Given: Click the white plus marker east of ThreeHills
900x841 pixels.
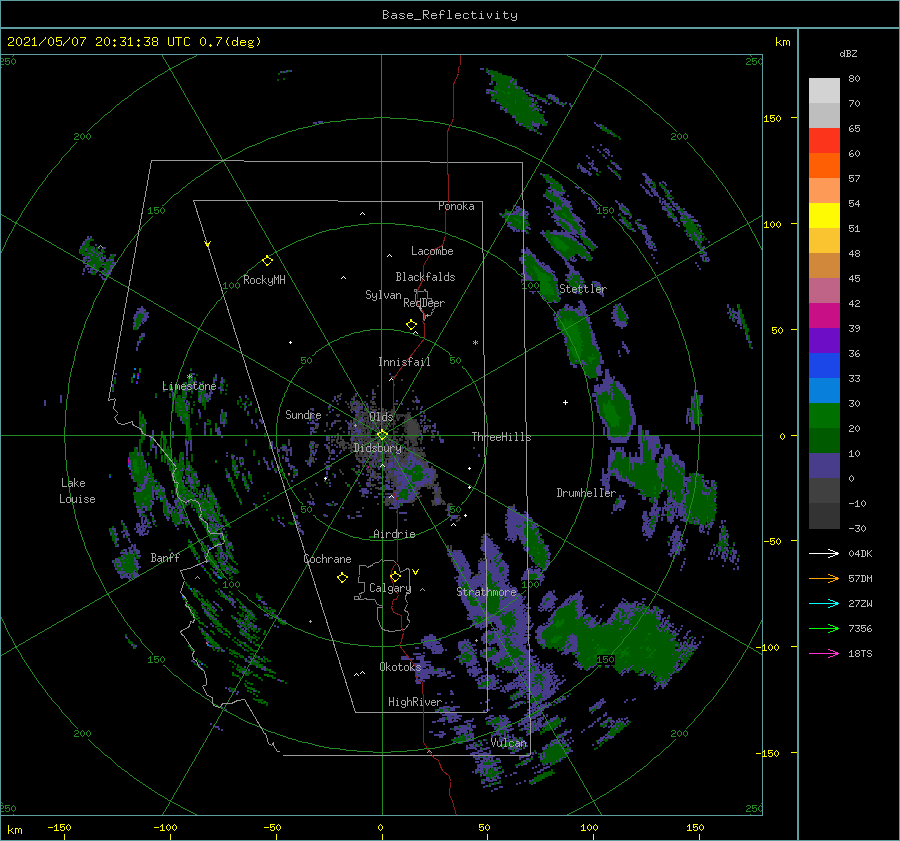Looking at the screenshot, I should pyautogui.click(x=565, y=402).
